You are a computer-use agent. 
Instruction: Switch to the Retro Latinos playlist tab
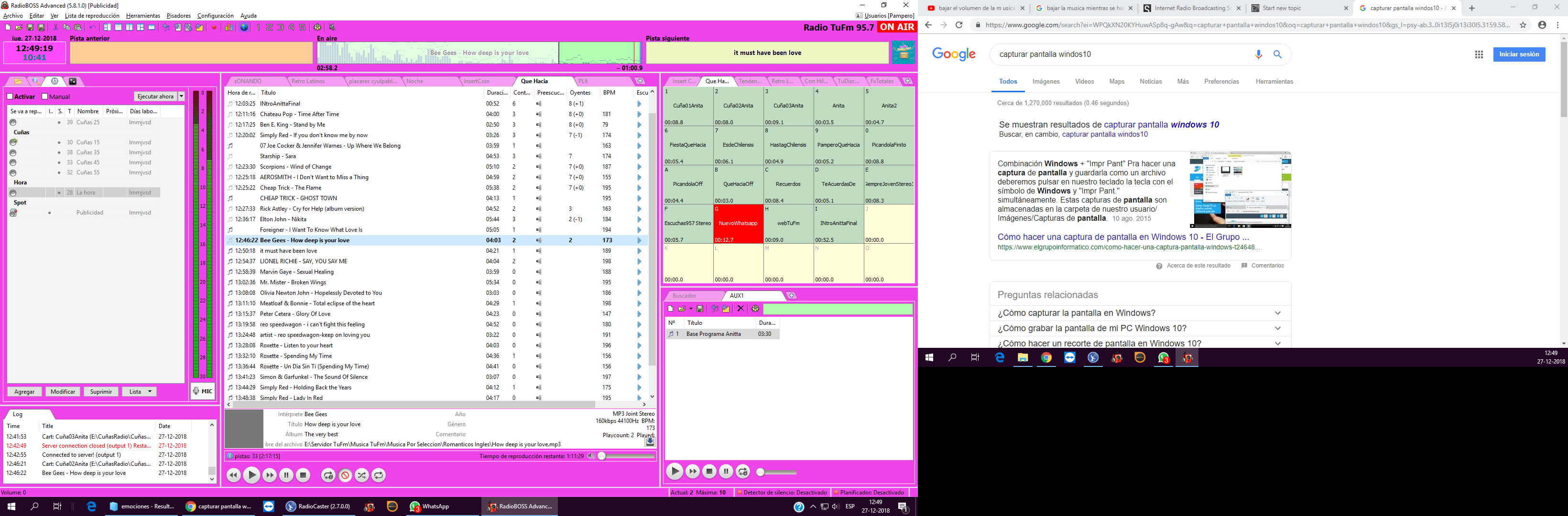(308, 81)
